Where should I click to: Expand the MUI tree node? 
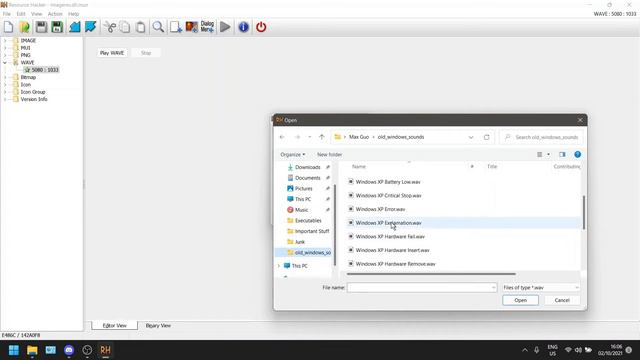point(5,48)
